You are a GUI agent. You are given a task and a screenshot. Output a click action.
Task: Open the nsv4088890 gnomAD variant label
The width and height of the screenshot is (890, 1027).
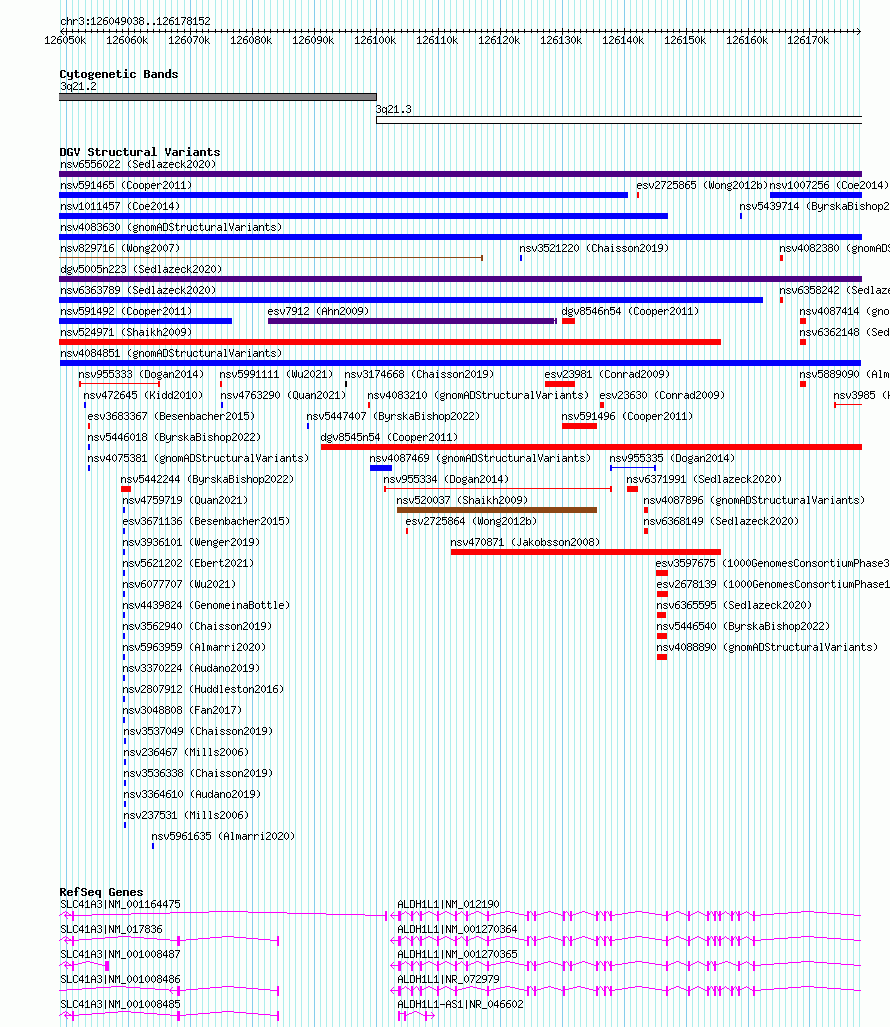[x=768, y=646]
